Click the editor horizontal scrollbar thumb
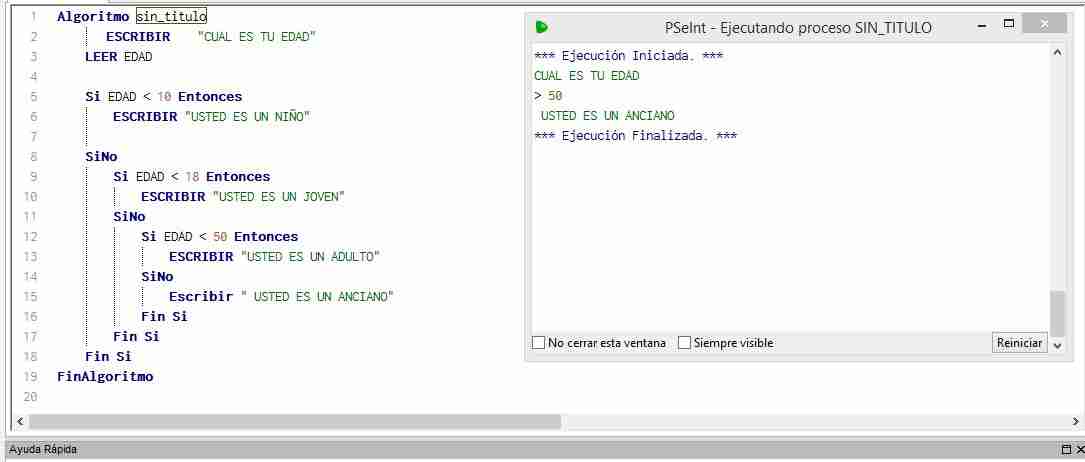 coord(295,421)
